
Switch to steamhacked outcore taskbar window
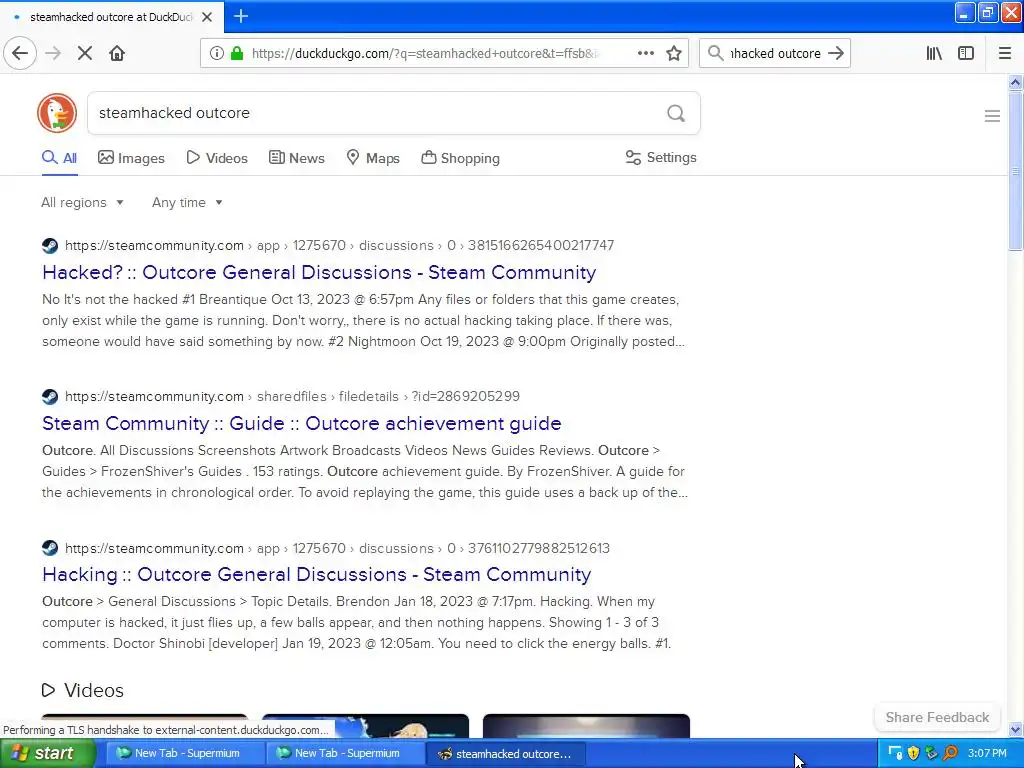coord(505,754)
